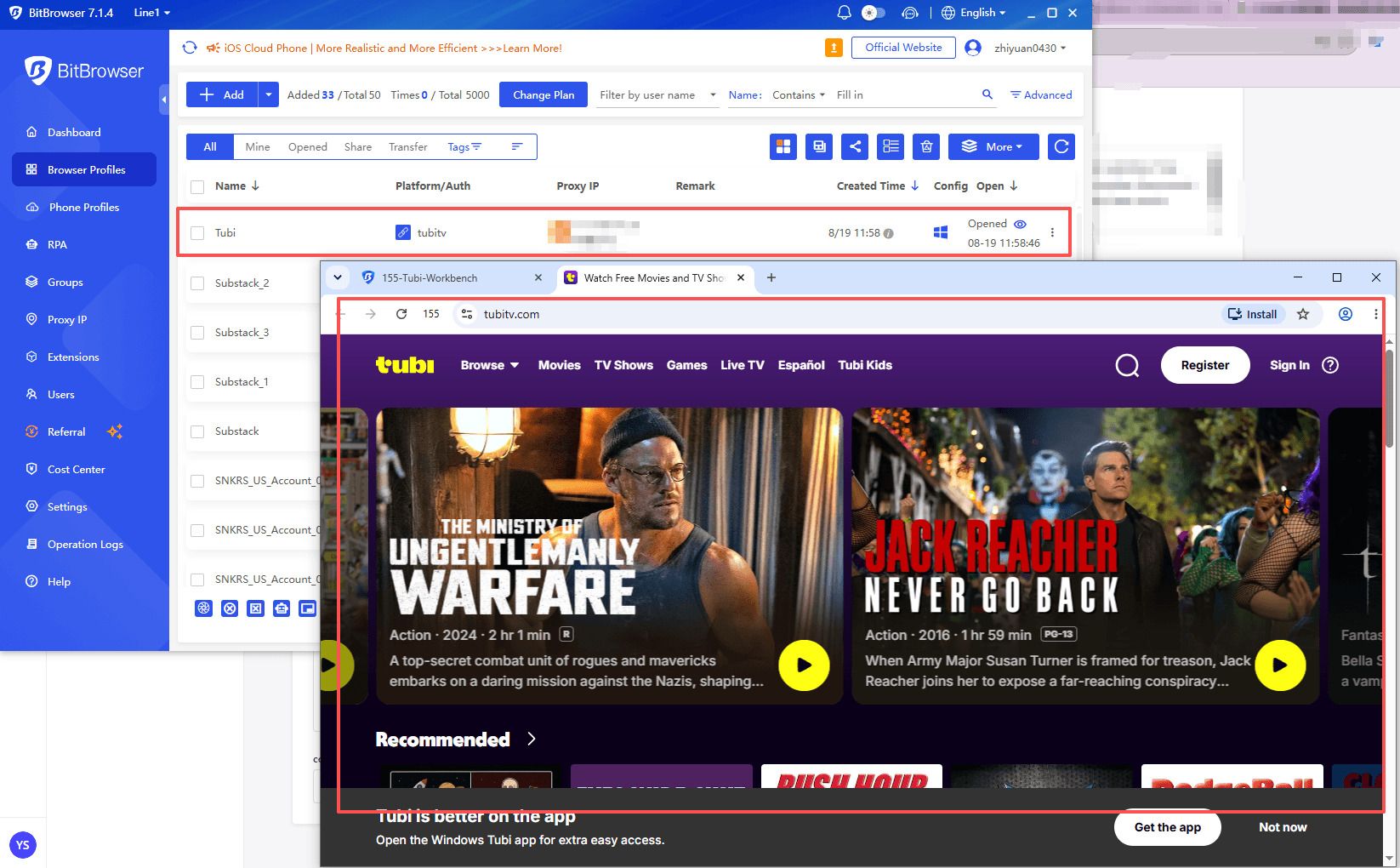Open the Official Website button
This screenshot has width=1400, height=868.
coord(903,48)
